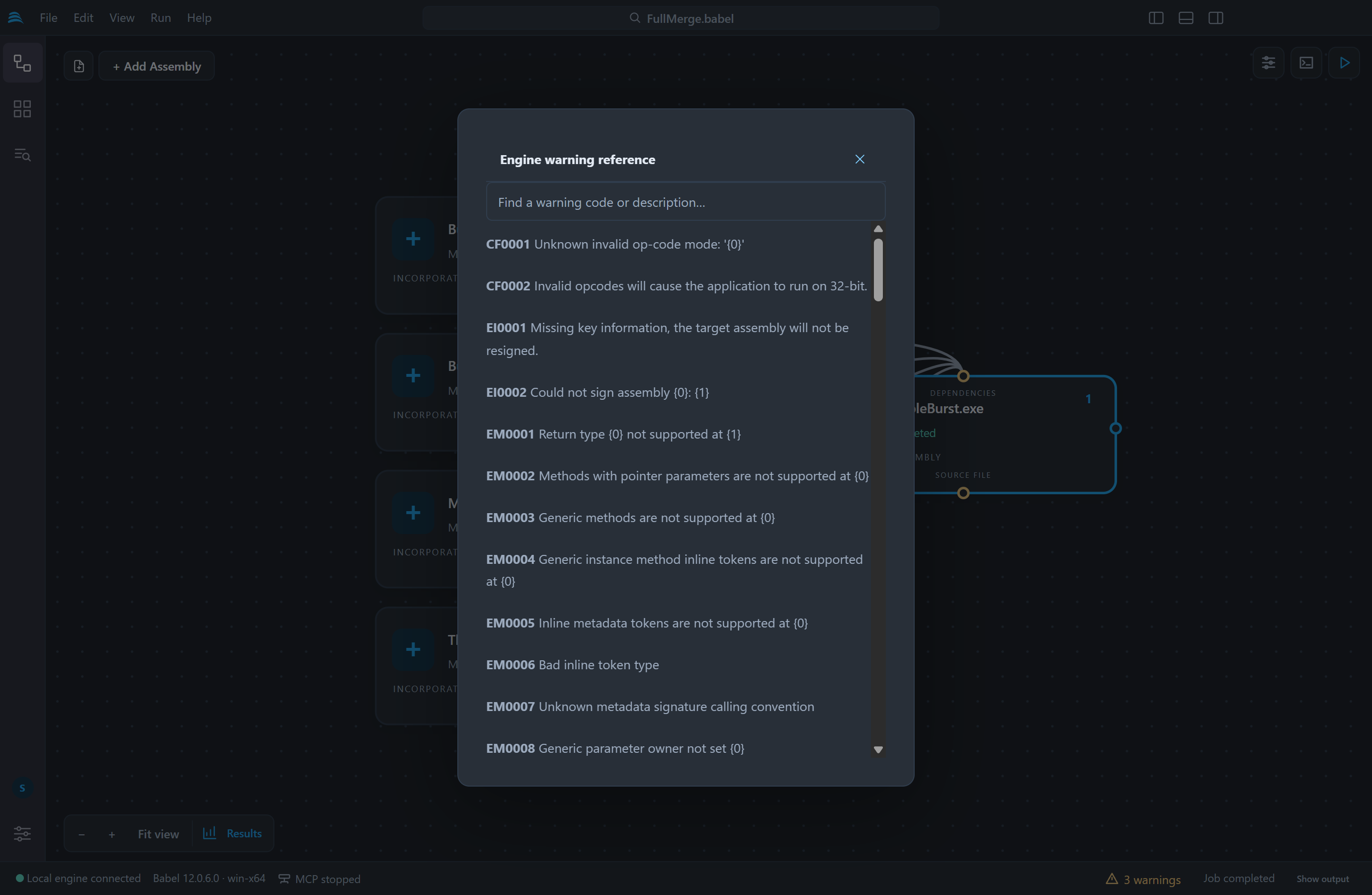Select the EM0006 bad inline token entry

[573, 664]
